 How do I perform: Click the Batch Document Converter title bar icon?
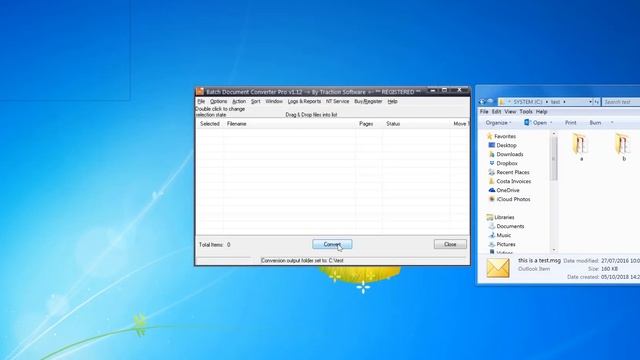[200, 91]
